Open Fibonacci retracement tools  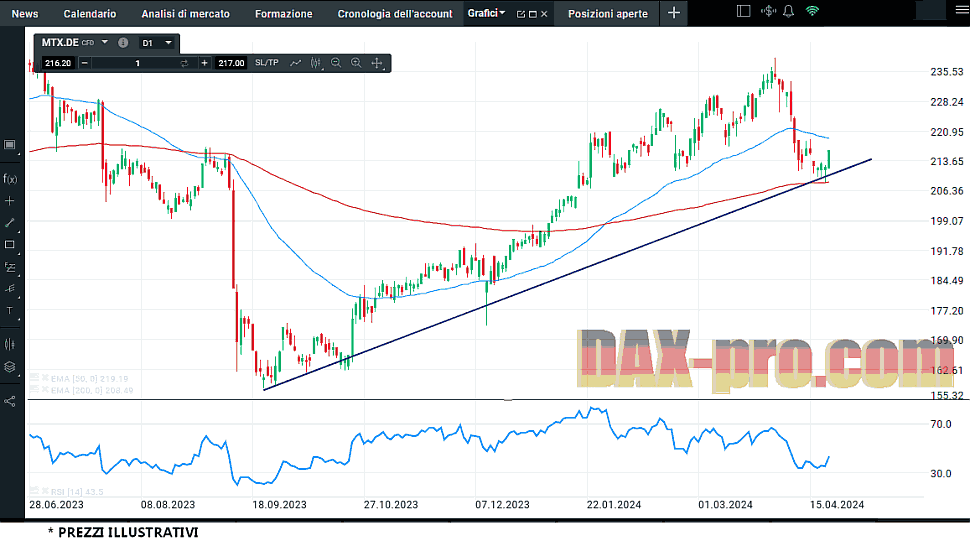[9, 267]
